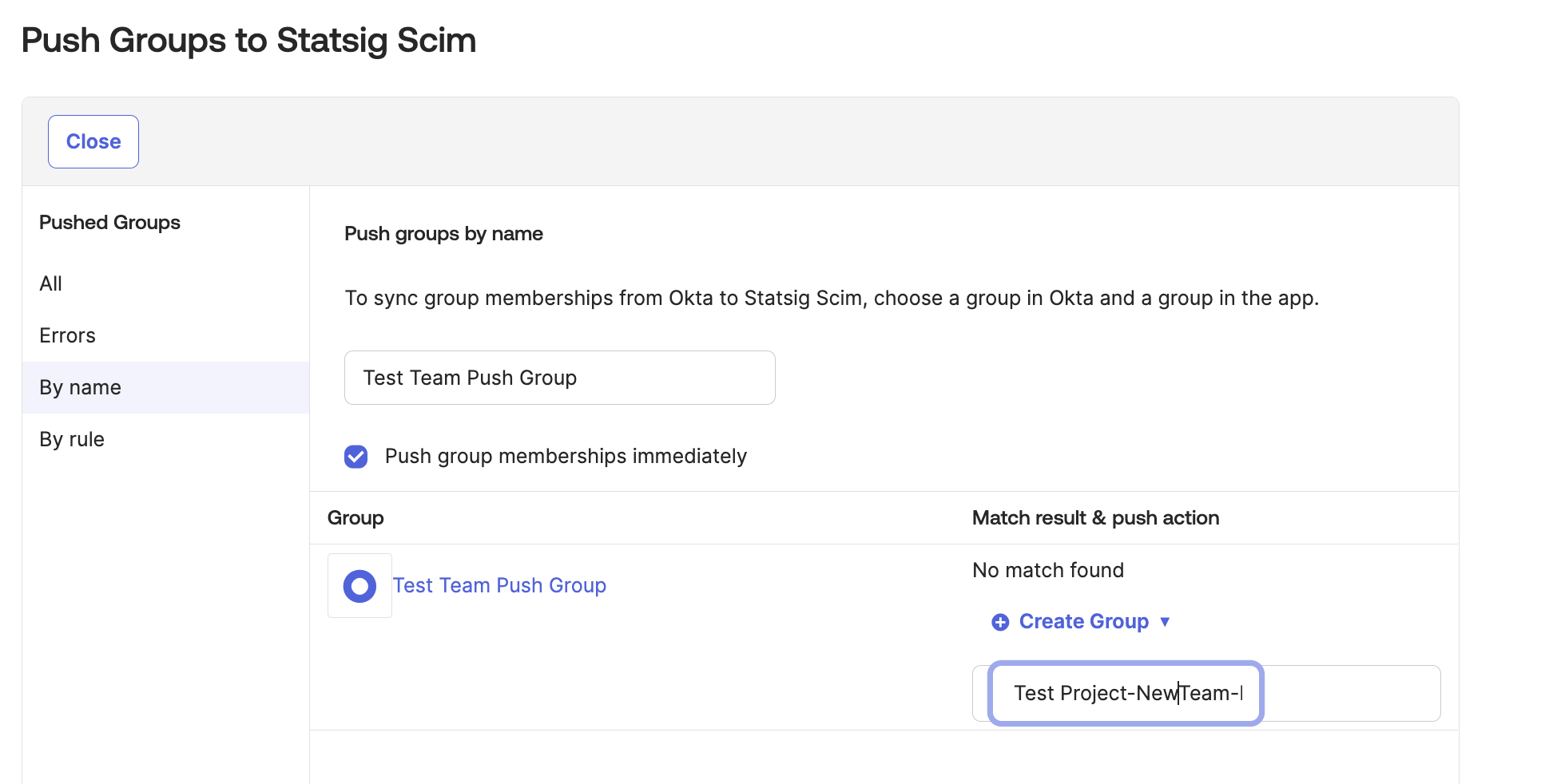Click the Close button
This screenshot has width=1553, height=784.
coord(93,141)
